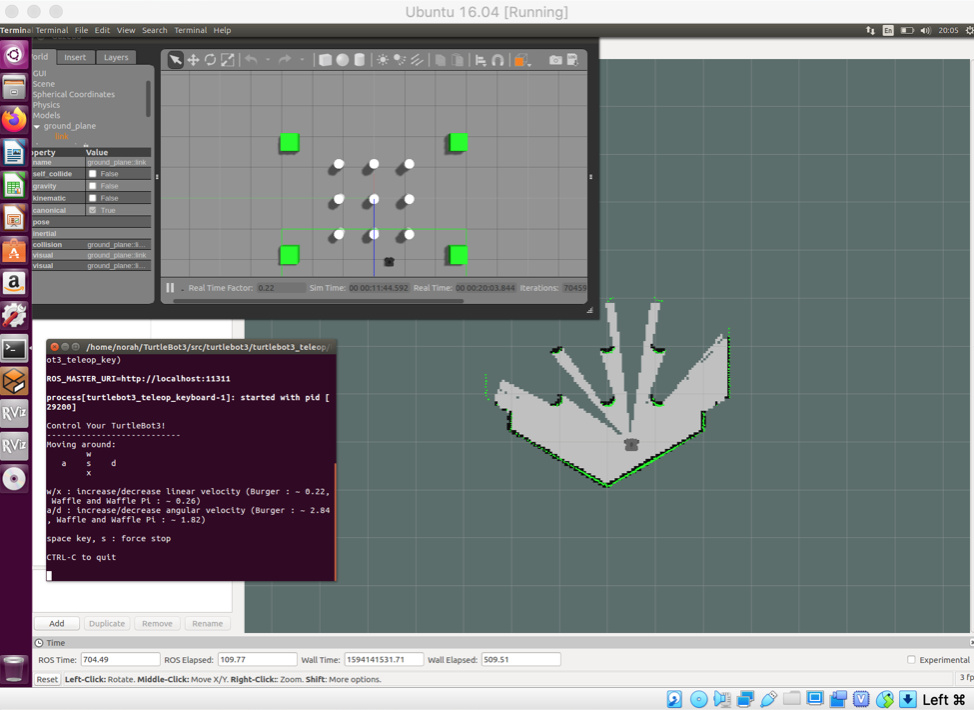The width and height of the screenshot is (974, 710).
Task: Select the Snap Mode tool
Action: coord(496,59)
